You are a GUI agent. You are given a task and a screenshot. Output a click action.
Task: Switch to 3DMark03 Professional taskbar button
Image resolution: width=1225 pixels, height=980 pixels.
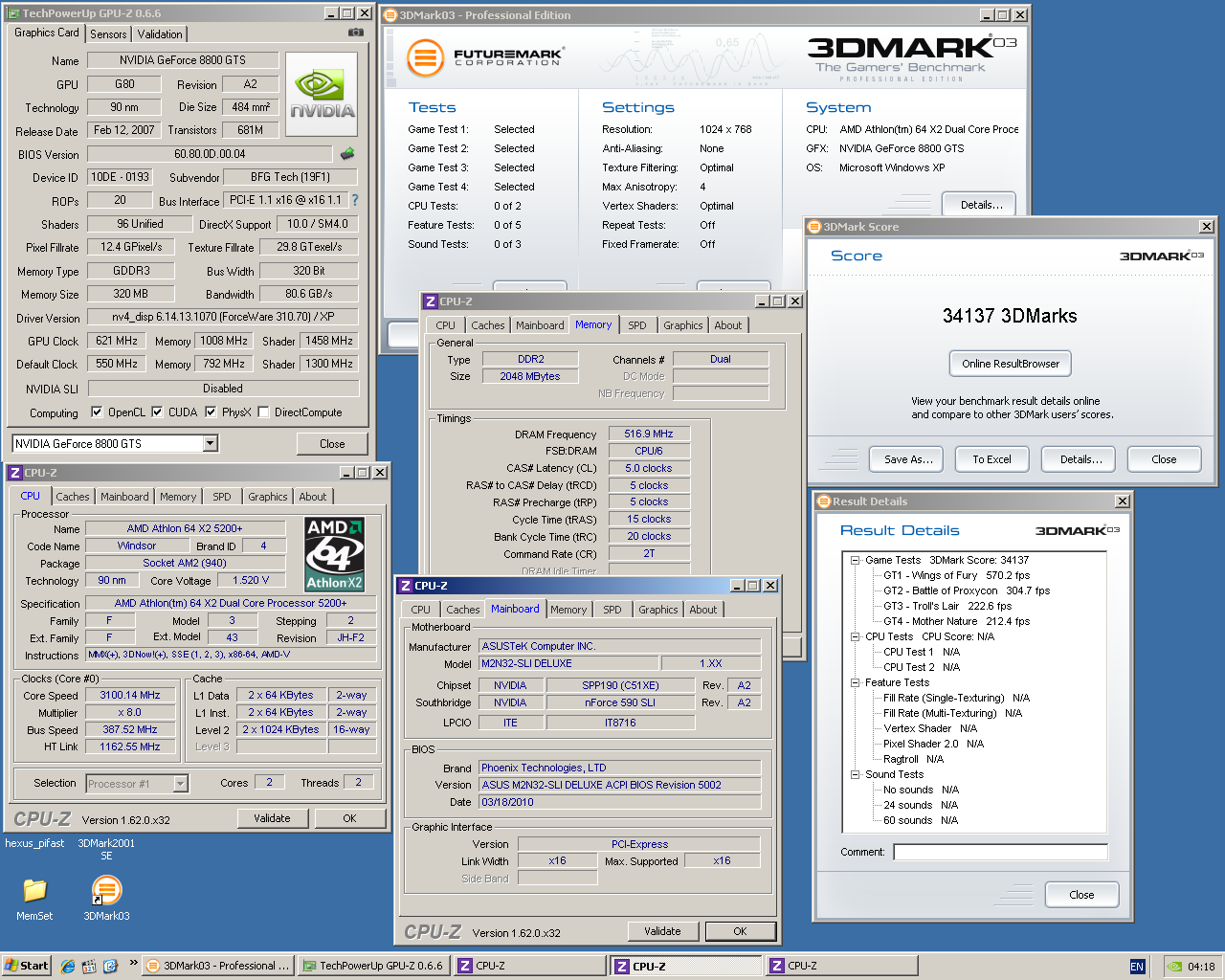coord(217,966)
